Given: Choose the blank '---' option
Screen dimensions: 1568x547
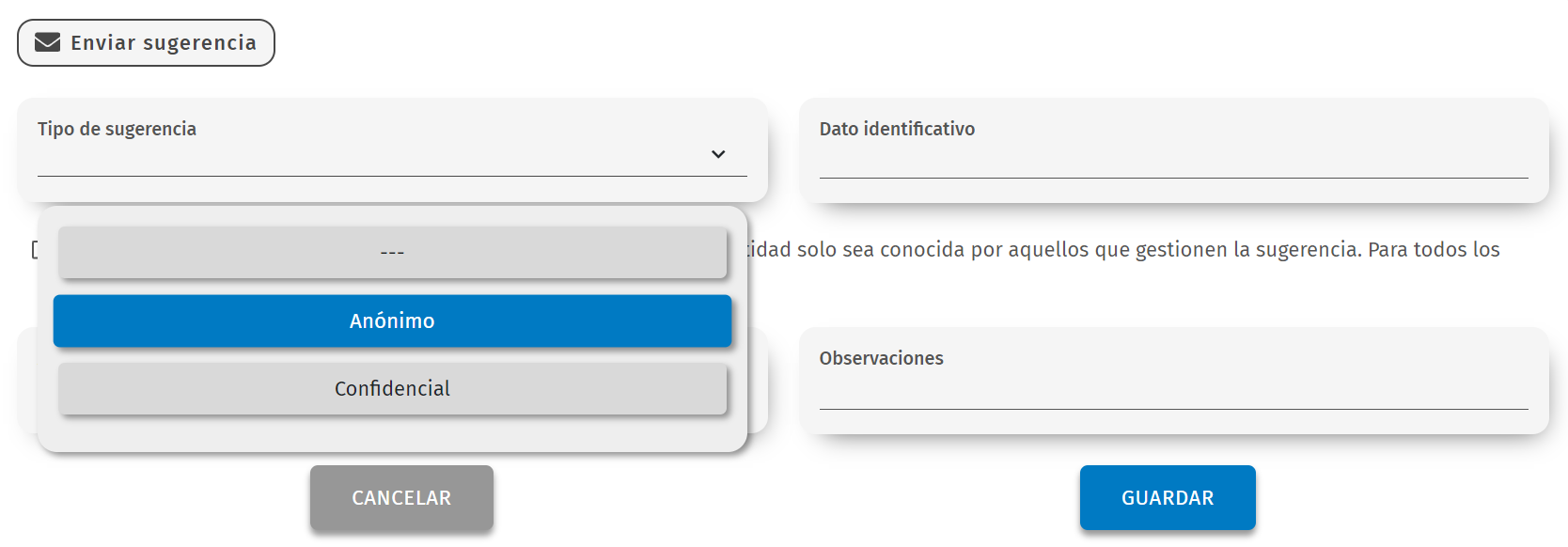Looking at the screenshot, I should [x=392, y=252].
